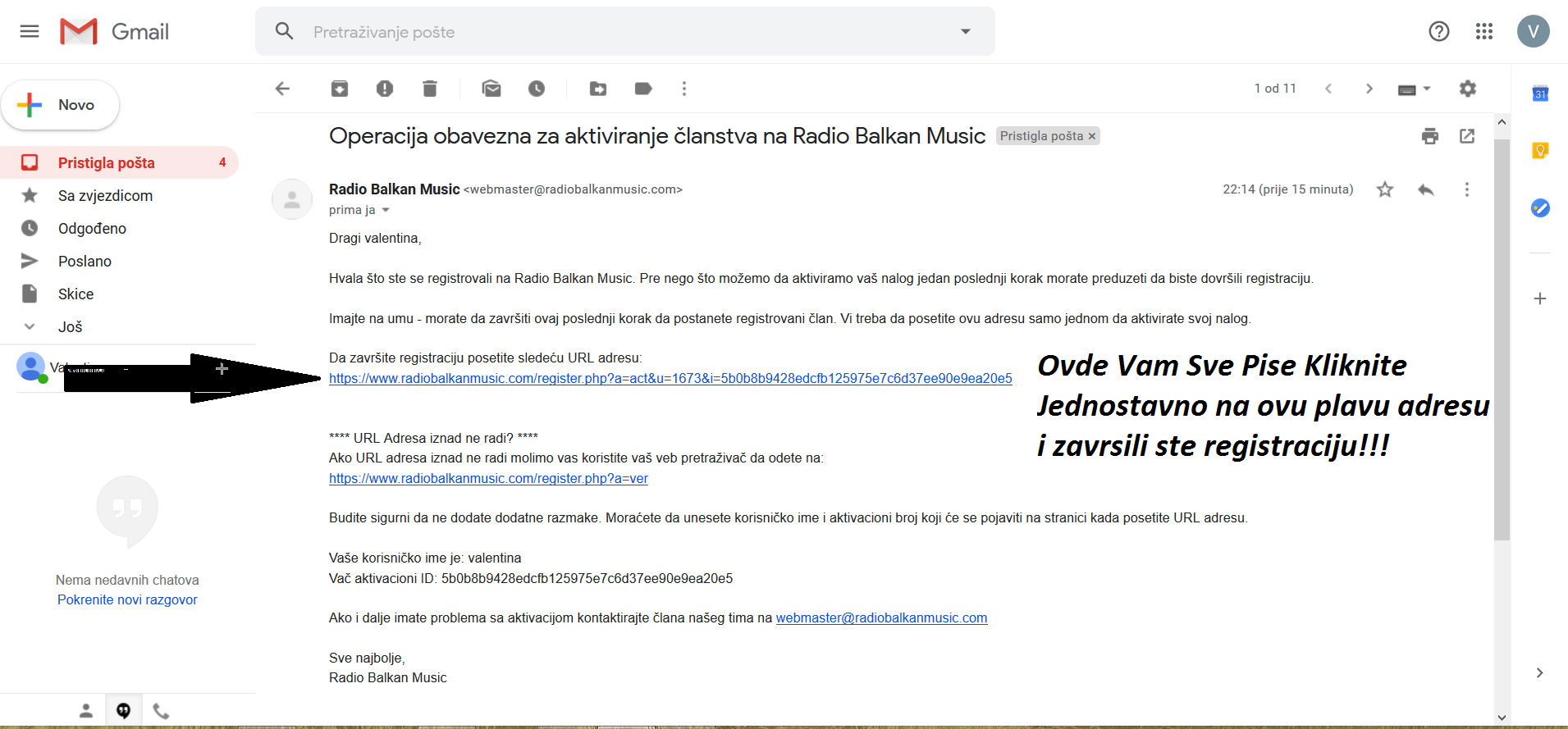Click the sender name Radio Balkan Music
The image size is (1568, 729).
[394, 189]
